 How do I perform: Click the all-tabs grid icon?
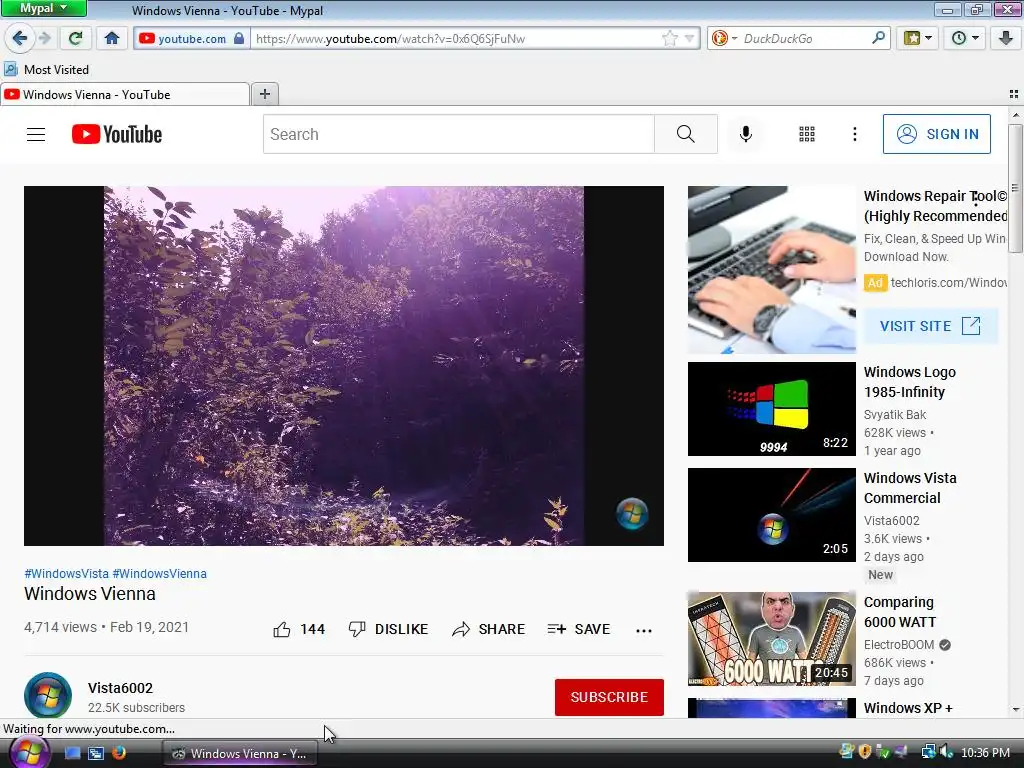[x=1014, y=95]
